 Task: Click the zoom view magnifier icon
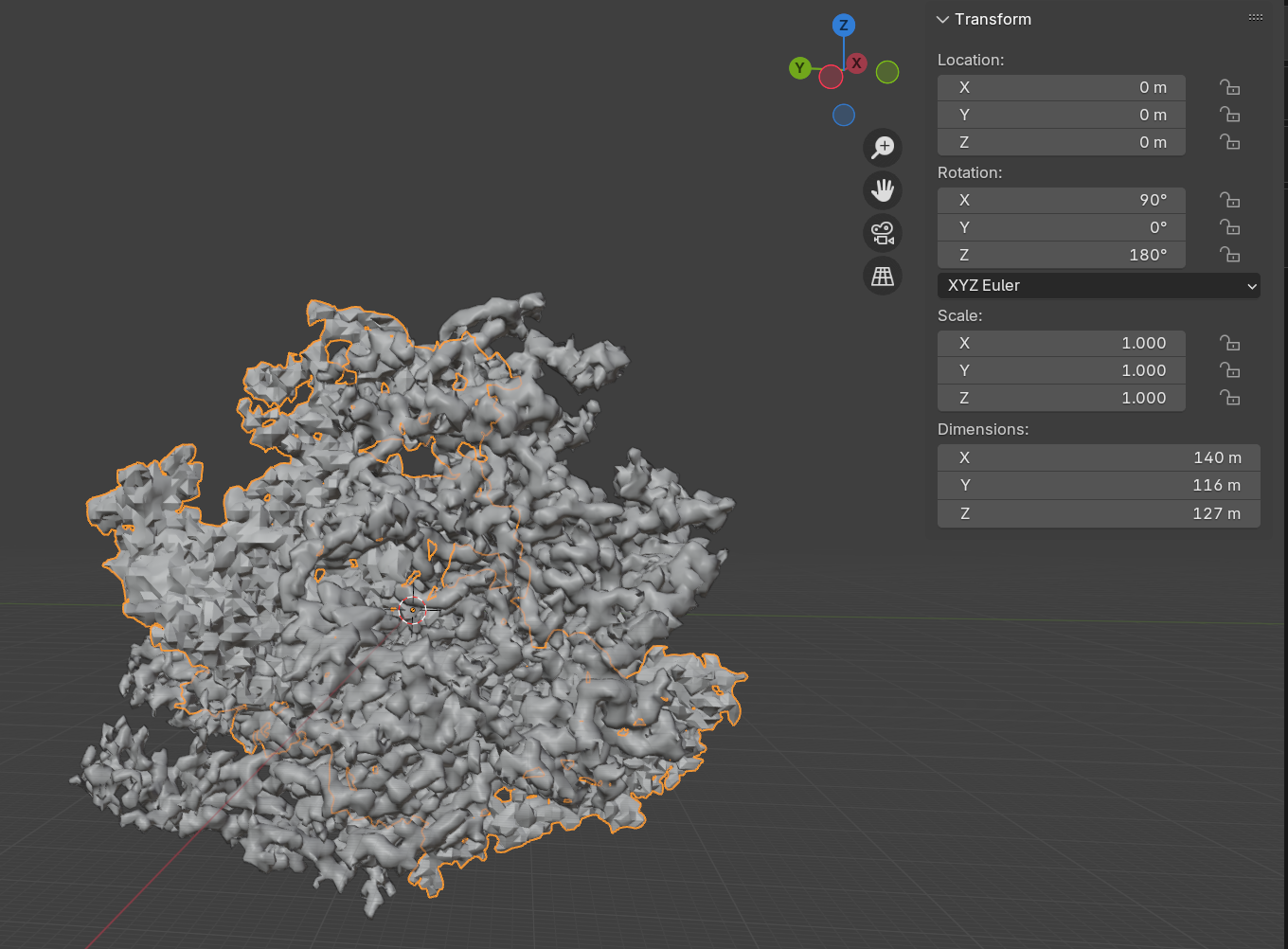point(883,148)
